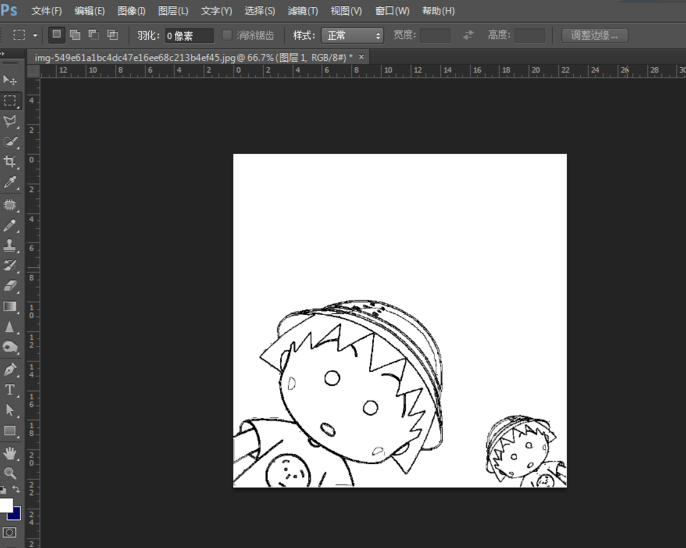Click the dark blue background color swatch
686x548 pixels.
(15, 514)
